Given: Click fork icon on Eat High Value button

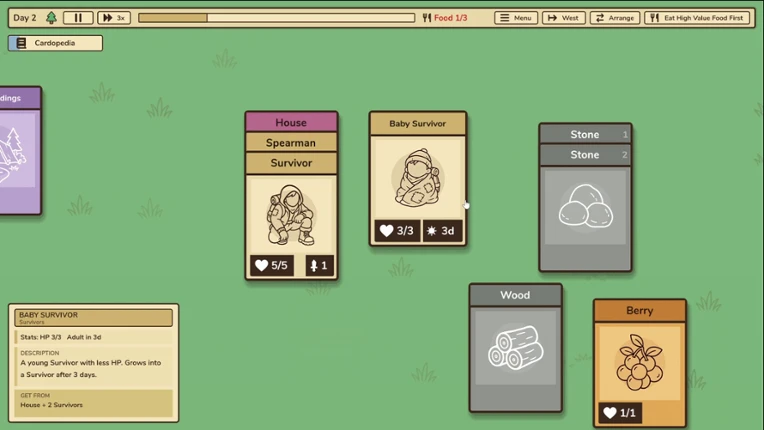Looking at the screenshot, I should pyautogui.click(x=654, y=18).
